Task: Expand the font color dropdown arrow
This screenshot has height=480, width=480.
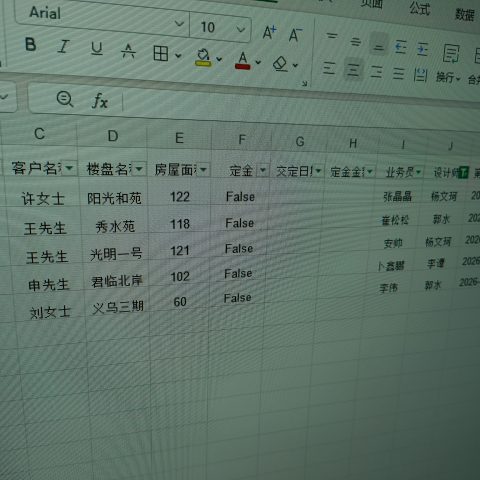Action: coord(258,62)
